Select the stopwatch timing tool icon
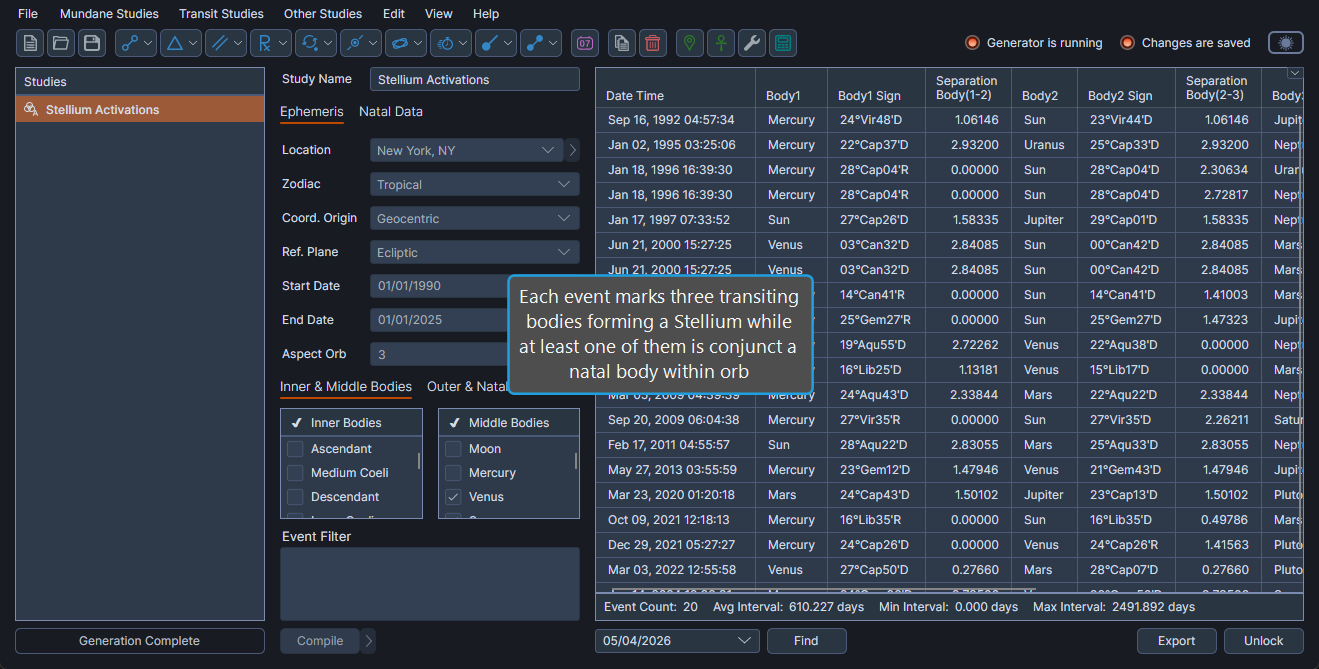 (445, 43)
